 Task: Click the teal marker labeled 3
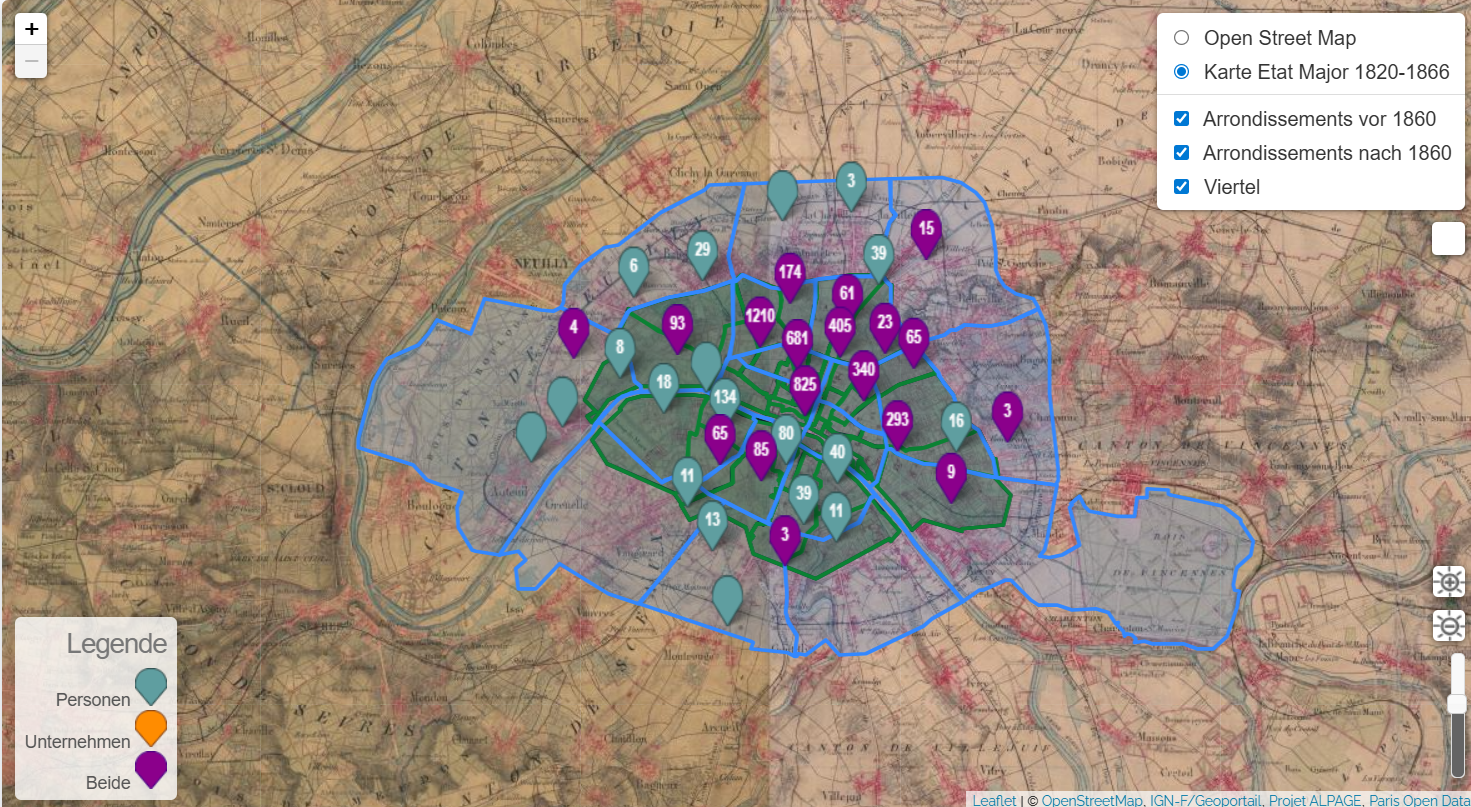tap(851, 186)
